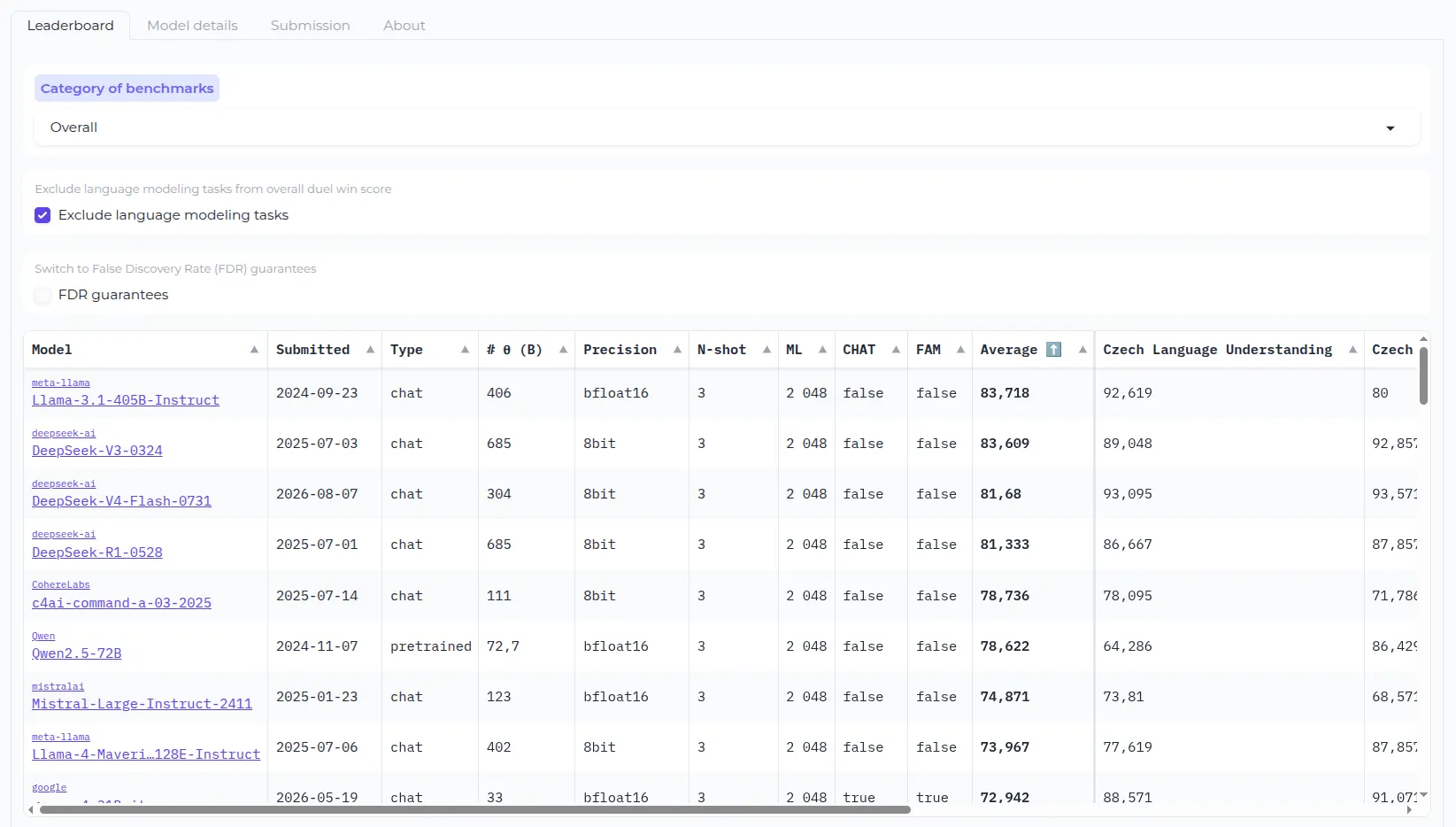Follow the Mistral-Large-Instruct-2411 link
Image resolution: width=1456 pixels, height=827 pixels.
pos(142,704)
